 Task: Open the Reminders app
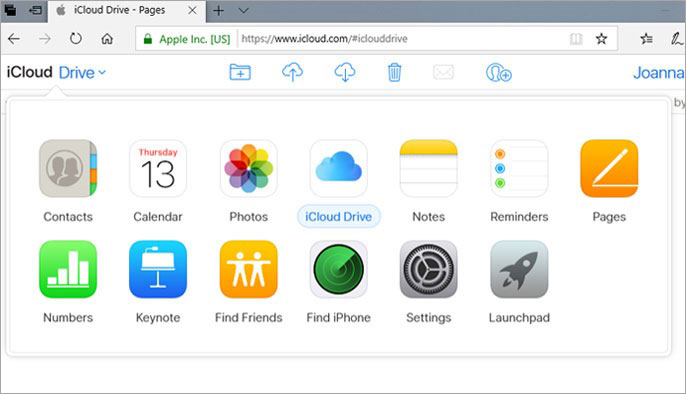[519, 168]
